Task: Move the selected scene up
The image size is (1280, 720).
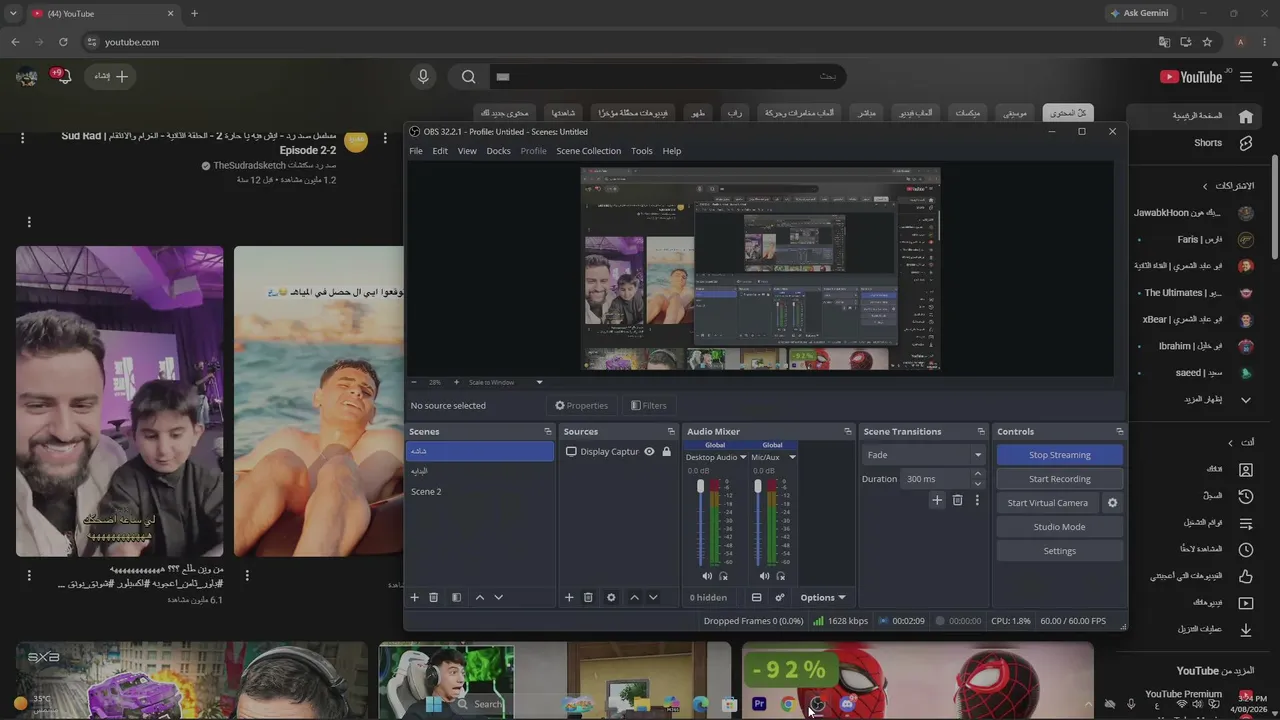Action: click(480, 597)
